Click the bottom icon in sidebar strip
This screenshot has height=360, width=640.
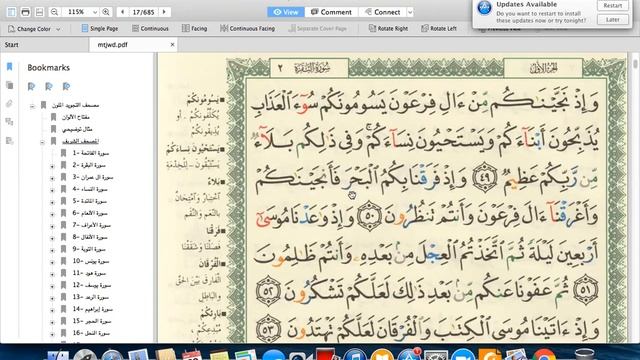tap(9, 140)
